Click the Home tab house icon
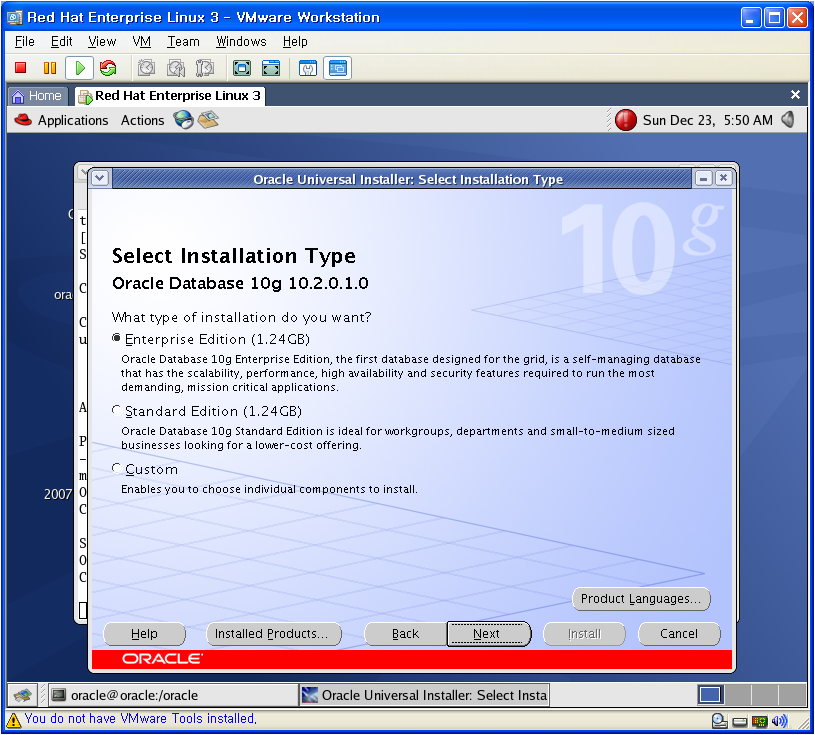Image resolution: width=815 pixels, height=735 pixels. coord(18,96)
